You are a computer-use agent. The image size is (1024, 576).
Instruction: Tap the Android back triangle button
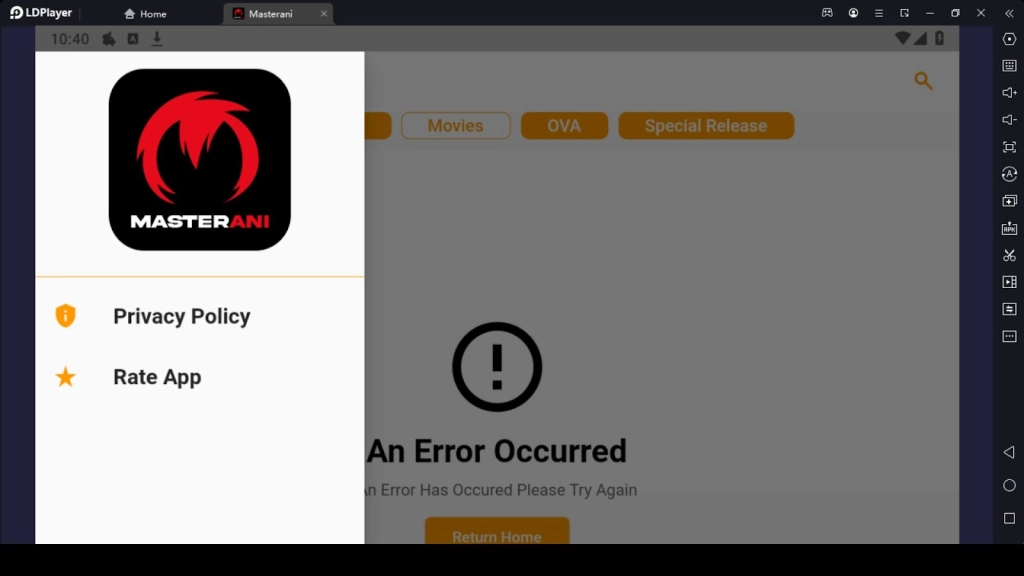1009,453
